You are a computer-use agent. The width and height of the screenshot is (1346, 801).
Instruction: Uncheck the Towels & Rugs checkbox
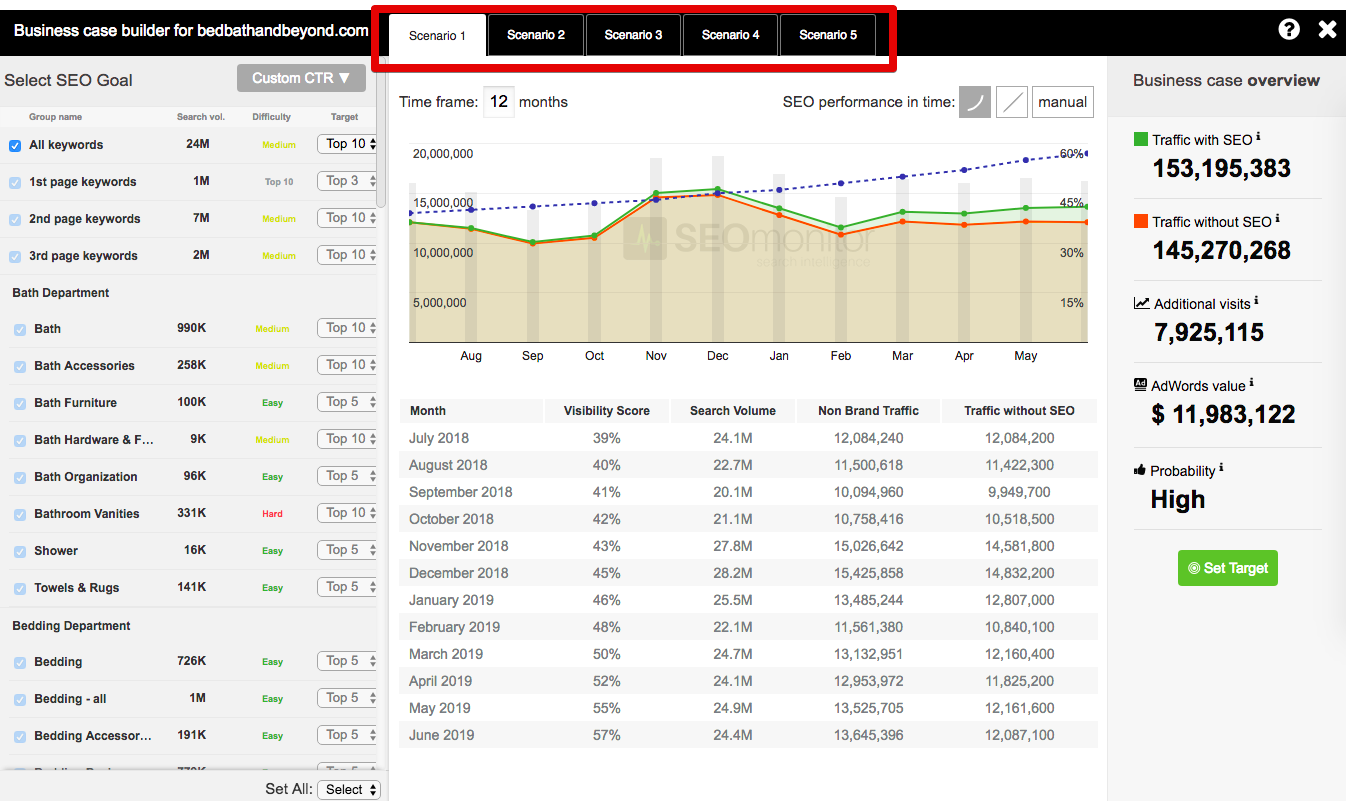pos(20,588)
